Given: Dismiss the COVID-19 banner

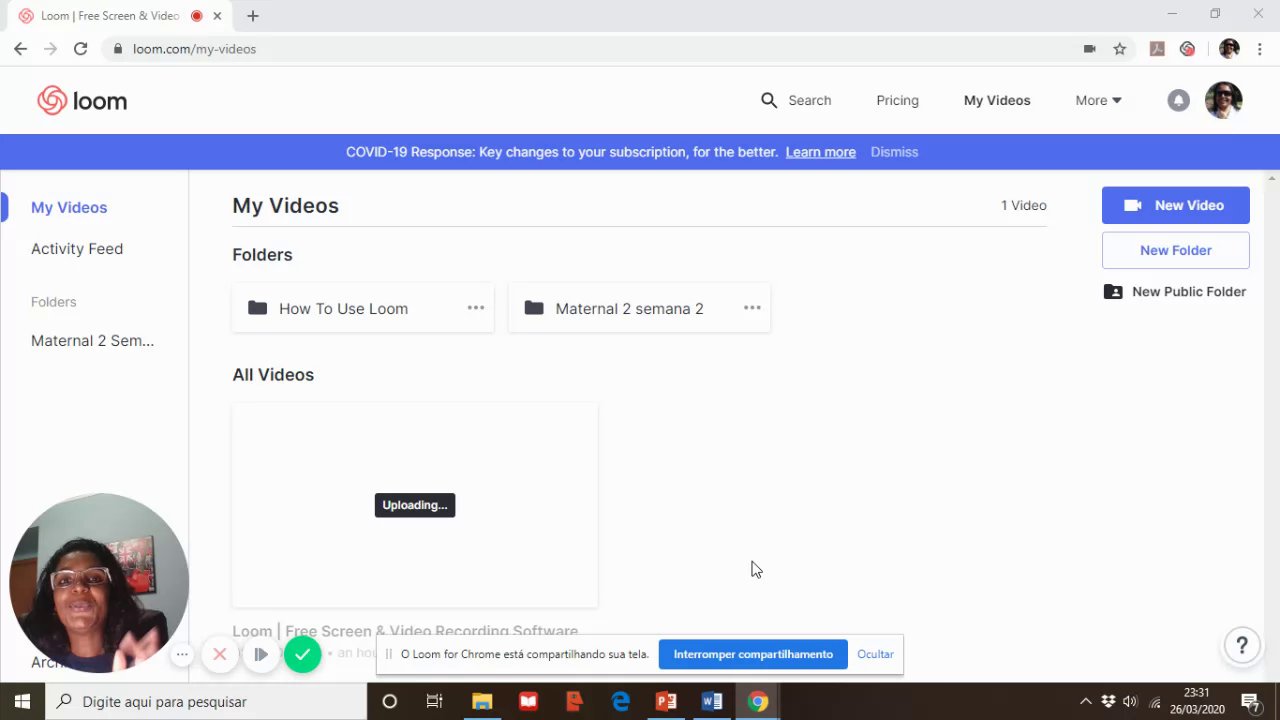Looking at the screenshot, I should coord(894,152).
